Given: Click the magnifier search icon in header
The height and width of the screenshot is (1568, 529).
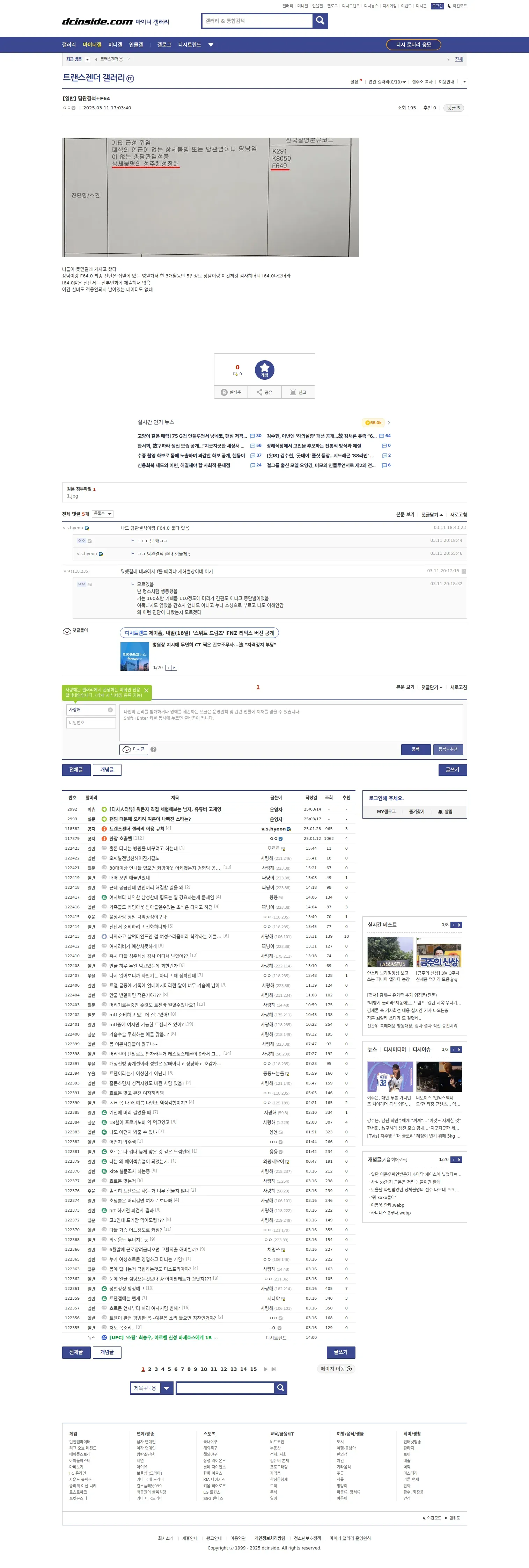Looking at the screenshot, I should tap(321, 21).
